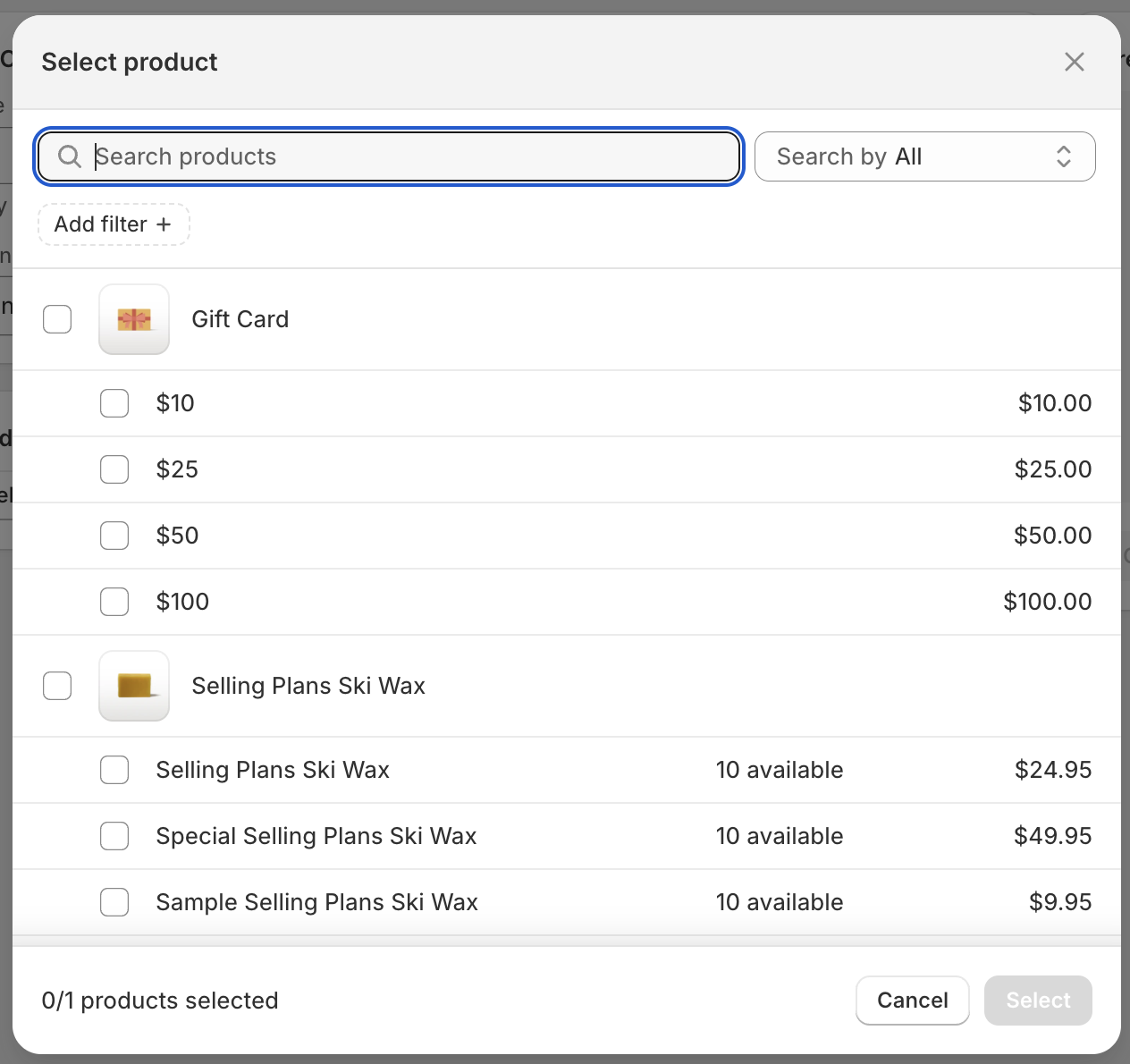
Task: Enable the $50 gift card variant checkbox
Action: click(114, 536)
